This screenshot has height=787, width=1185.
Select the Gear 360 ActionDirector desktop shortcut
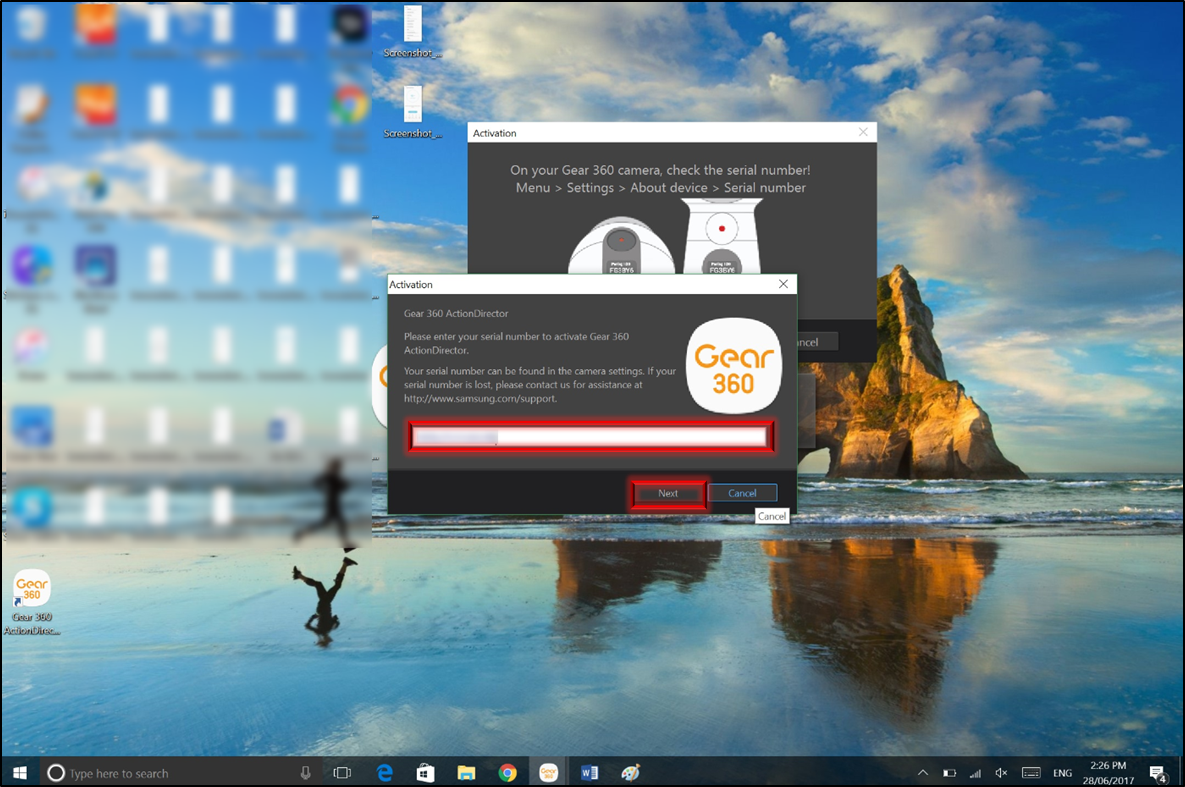pyautogui.click(x=32, y=602)
